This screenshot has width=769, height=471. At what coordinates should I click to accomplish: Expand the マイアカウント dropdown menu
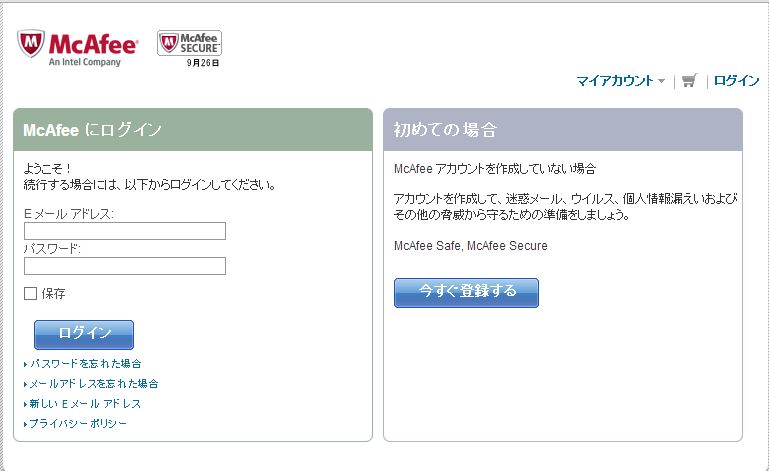[x=620, y=81]
